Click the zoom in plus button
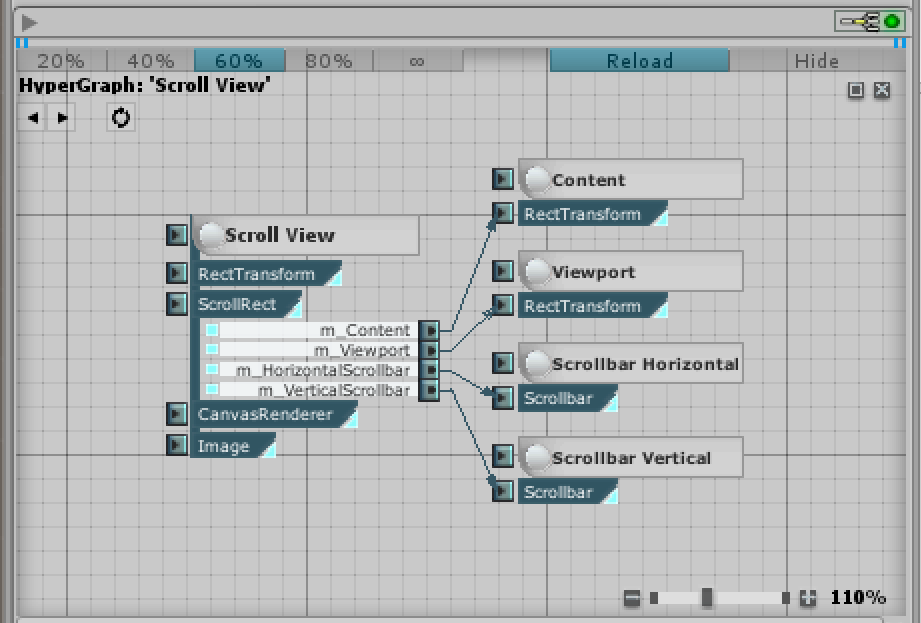921x623 pixels. (808, 598)
